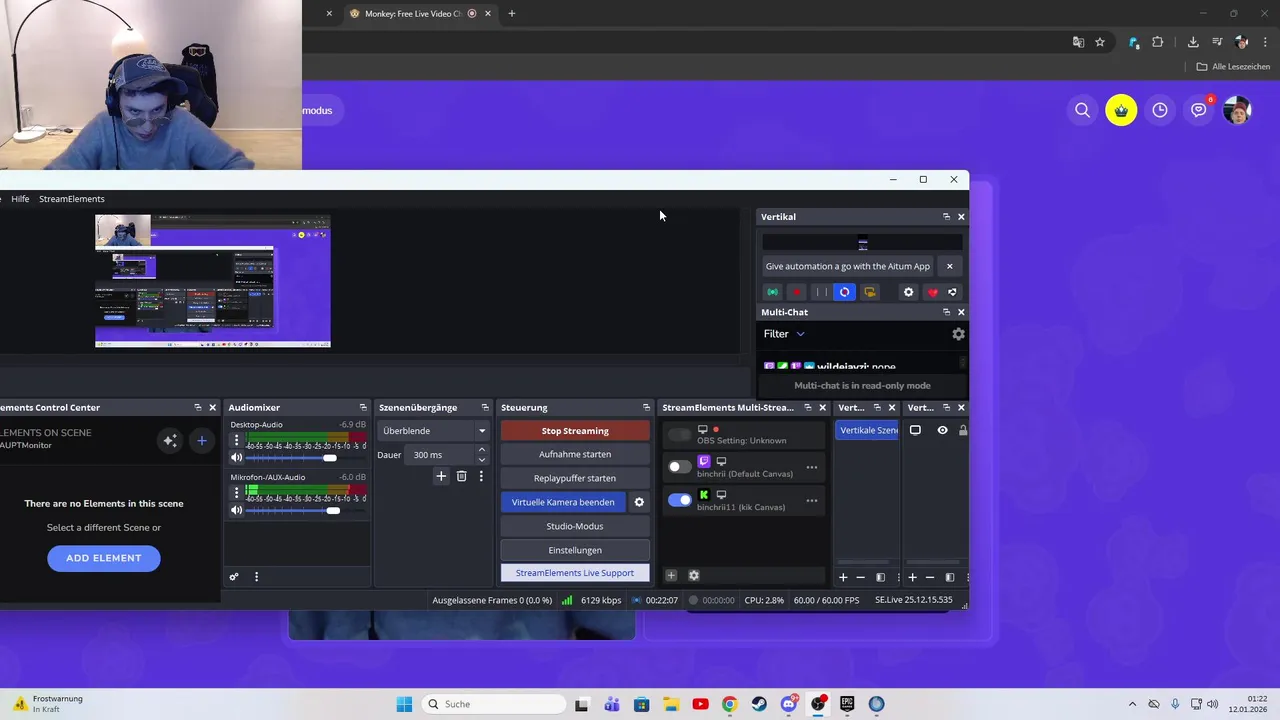The height and width of the screenshot is (720, 1280).
Task: Click highlighted vertical replay buffer icon
Action: [845, 292]
